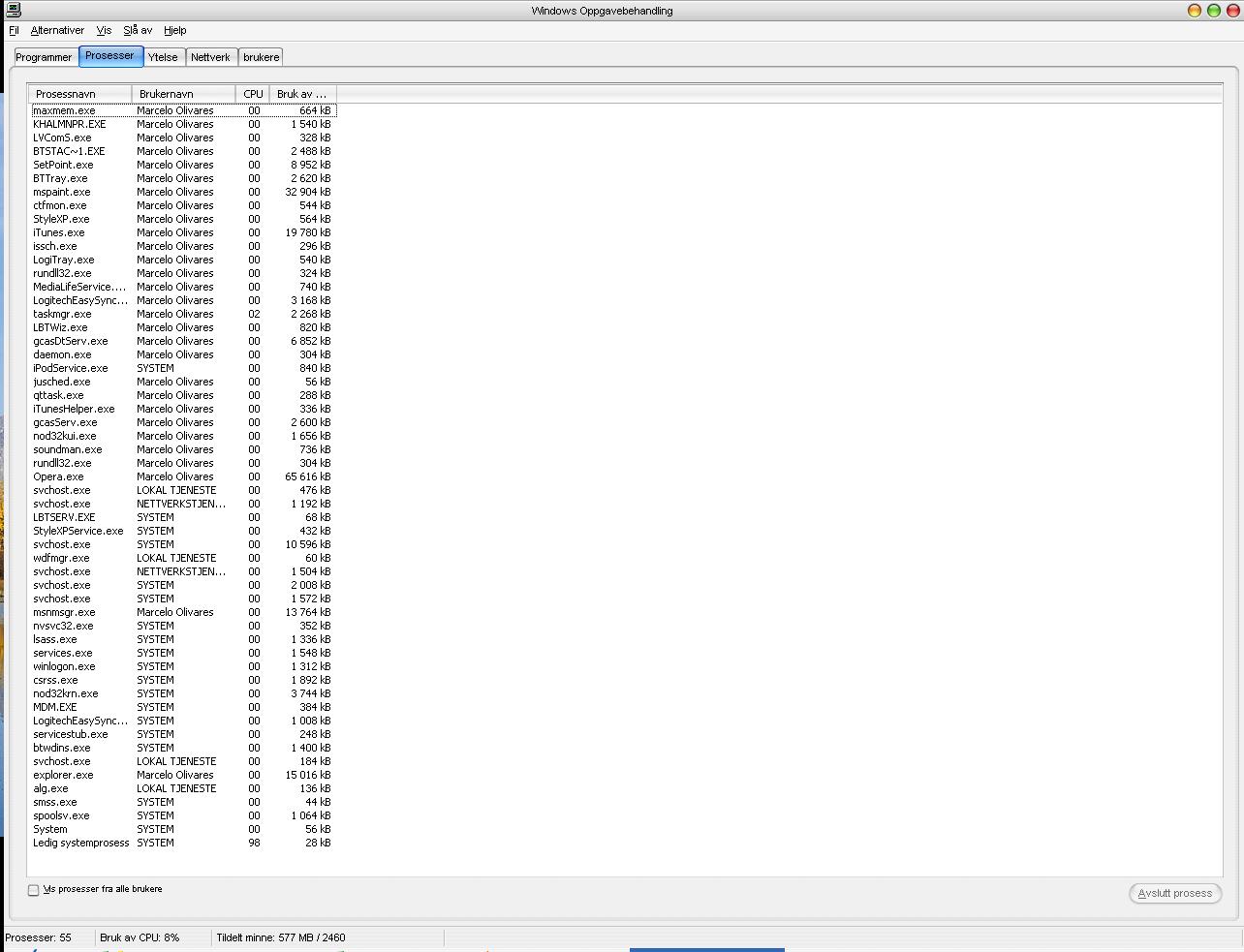
Task: Click 'Tildelt minne: 577 MB / 2460' status entry
Action: point(281,937)
